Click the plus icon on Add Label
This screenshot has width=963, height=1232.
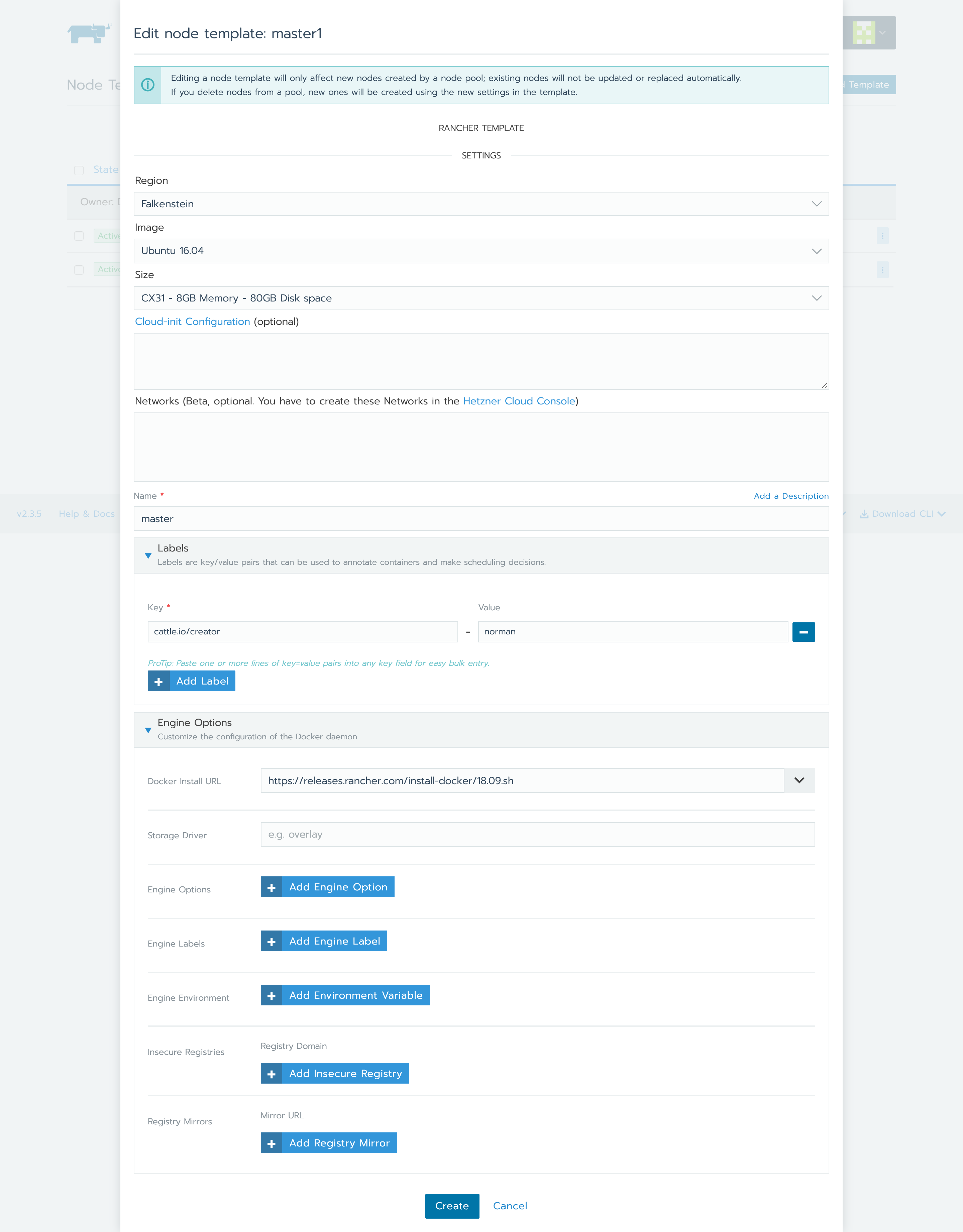pyautogui.click(x=158, y=681)
